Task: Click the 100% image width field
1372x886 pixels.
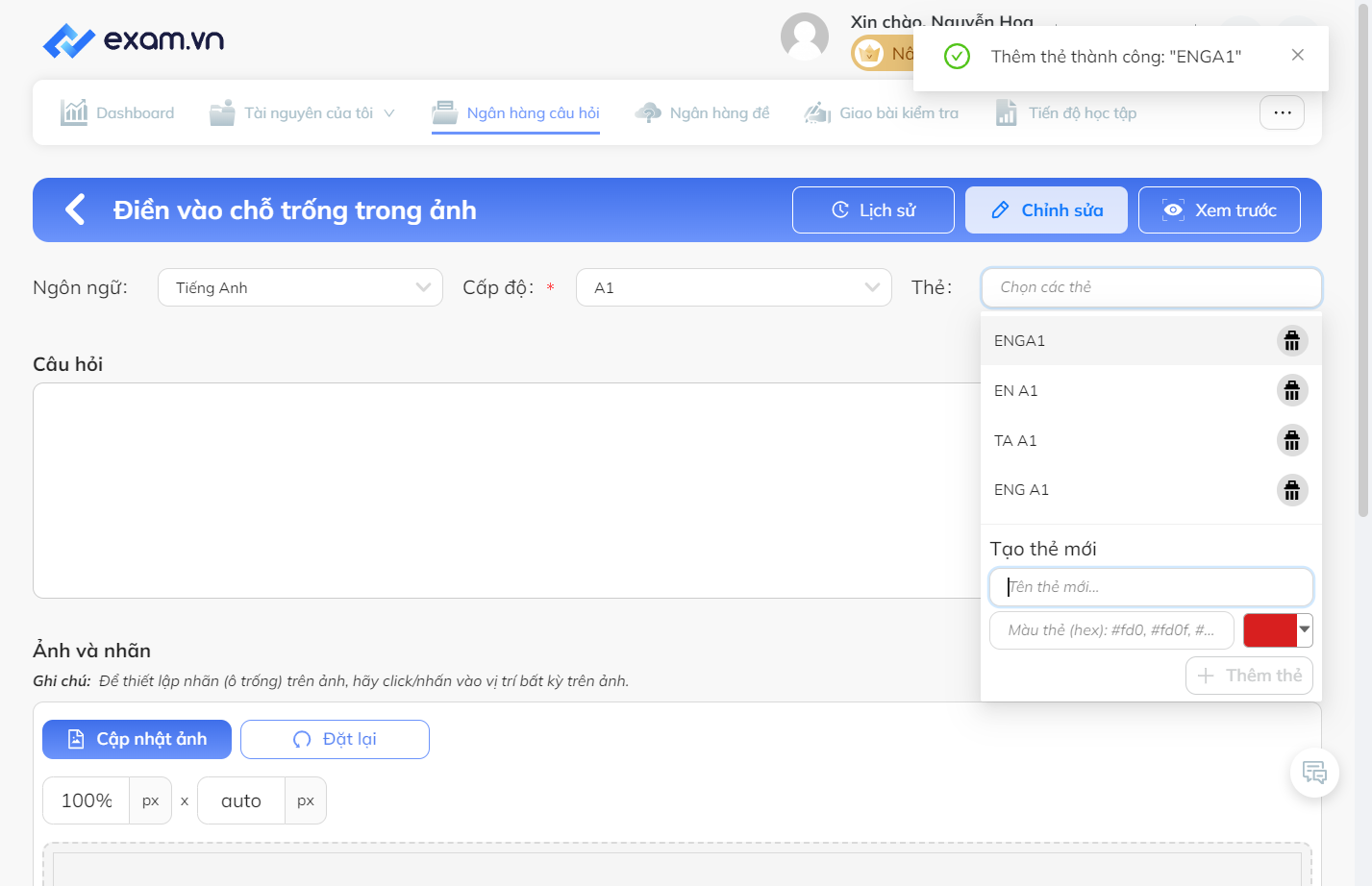Action: click(87, 800)
